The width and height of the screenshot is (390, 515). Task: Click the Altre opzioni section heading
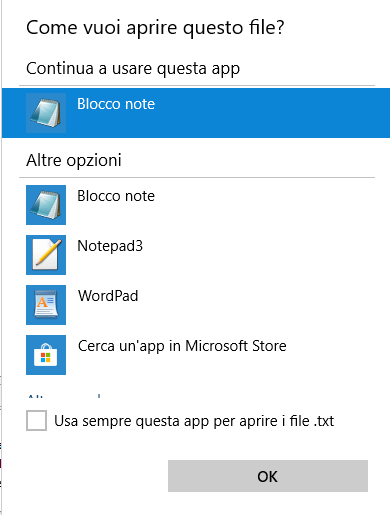point(74,160)
